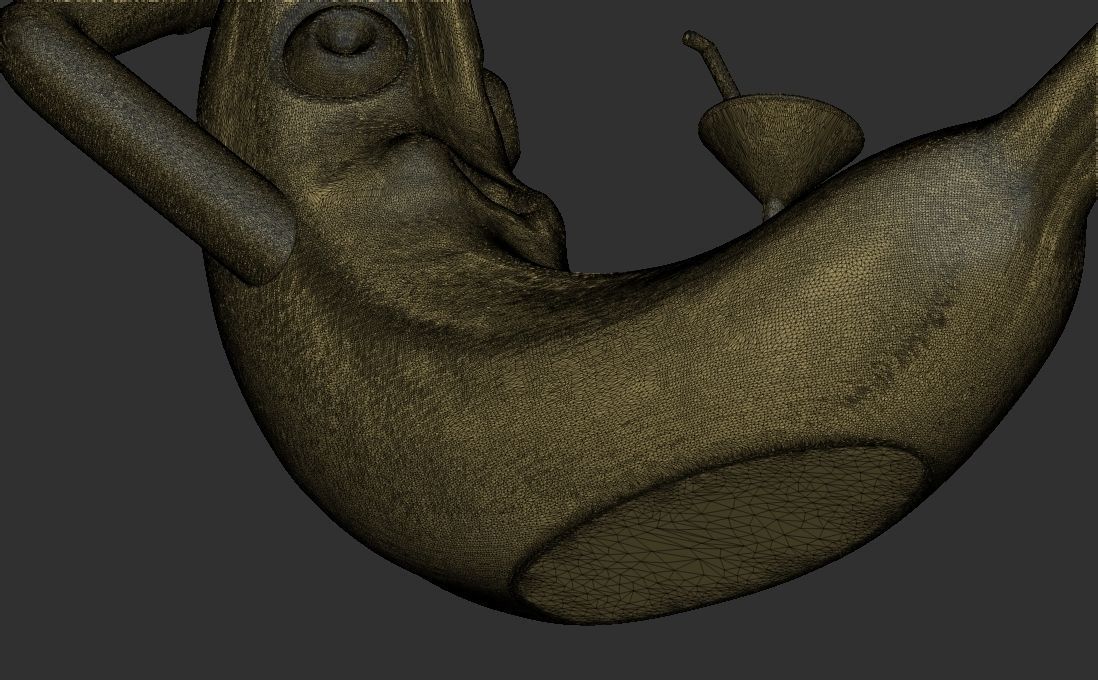Click the cylindrical arm tube on the left

(146, 144)
